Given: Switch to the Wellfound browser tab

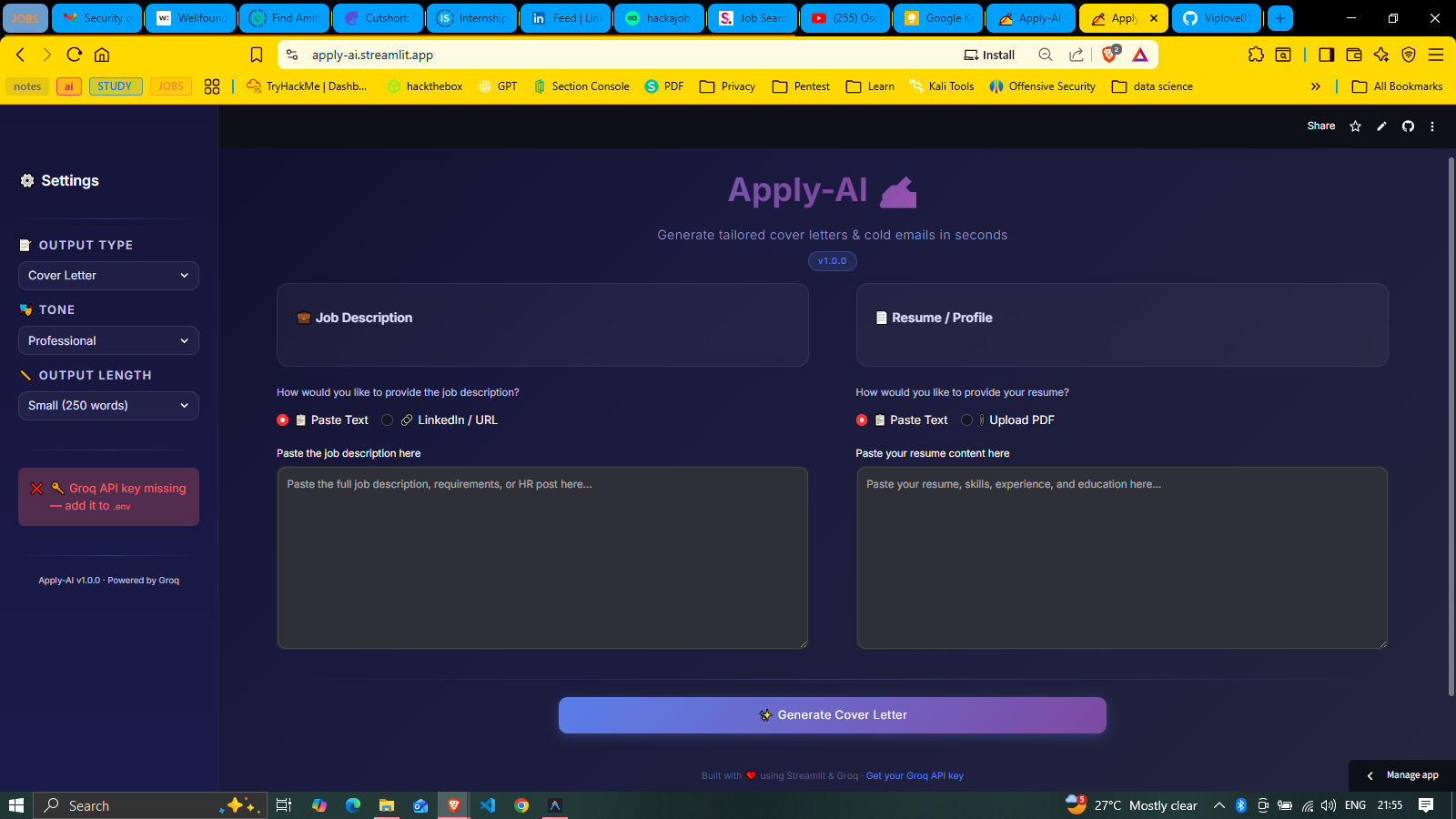Looking at the screenshot, I should (x=191, y=18).
